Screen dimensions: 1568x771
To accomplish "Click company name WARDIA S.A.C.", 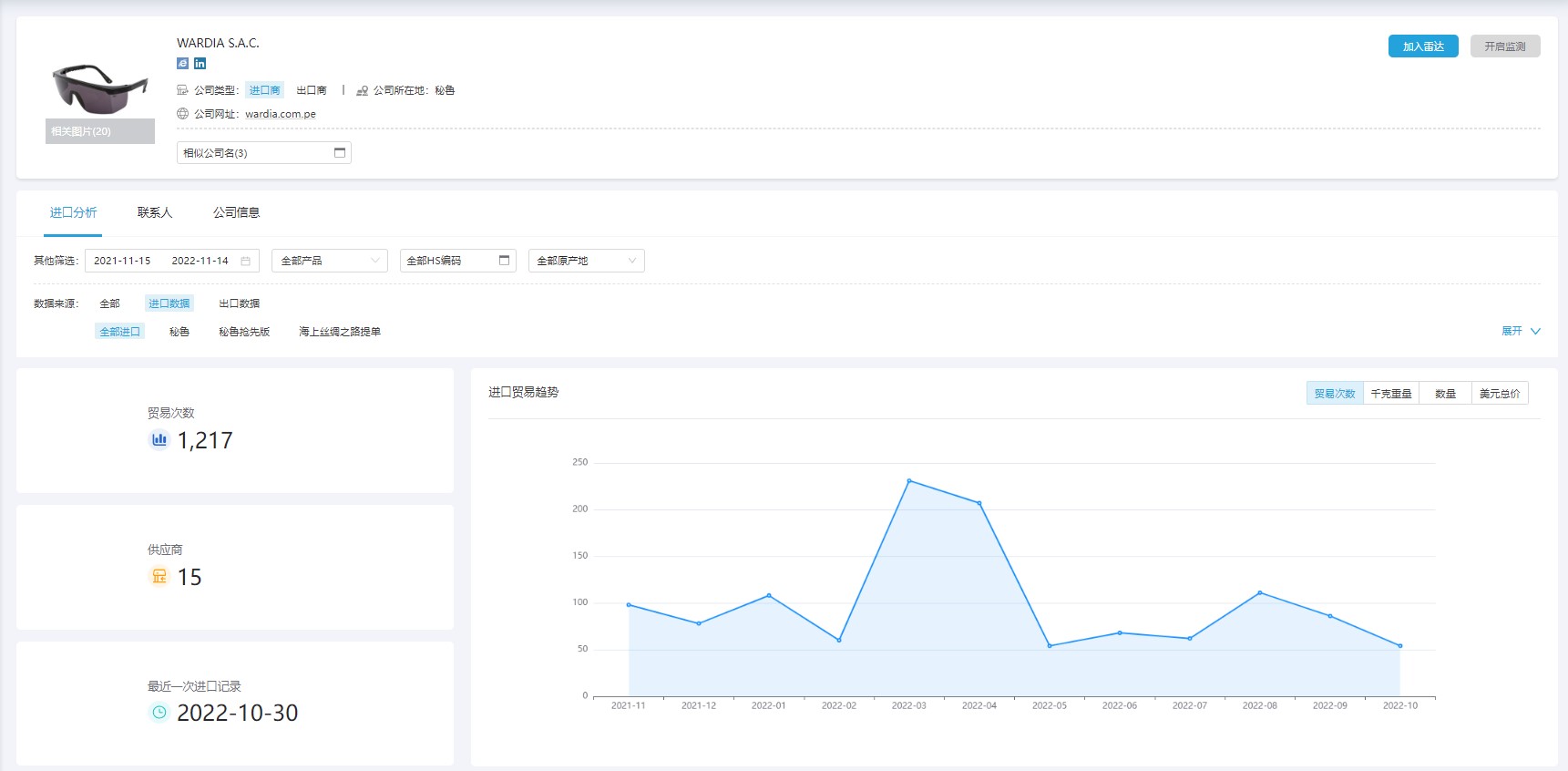I will [x=218, y=43].
